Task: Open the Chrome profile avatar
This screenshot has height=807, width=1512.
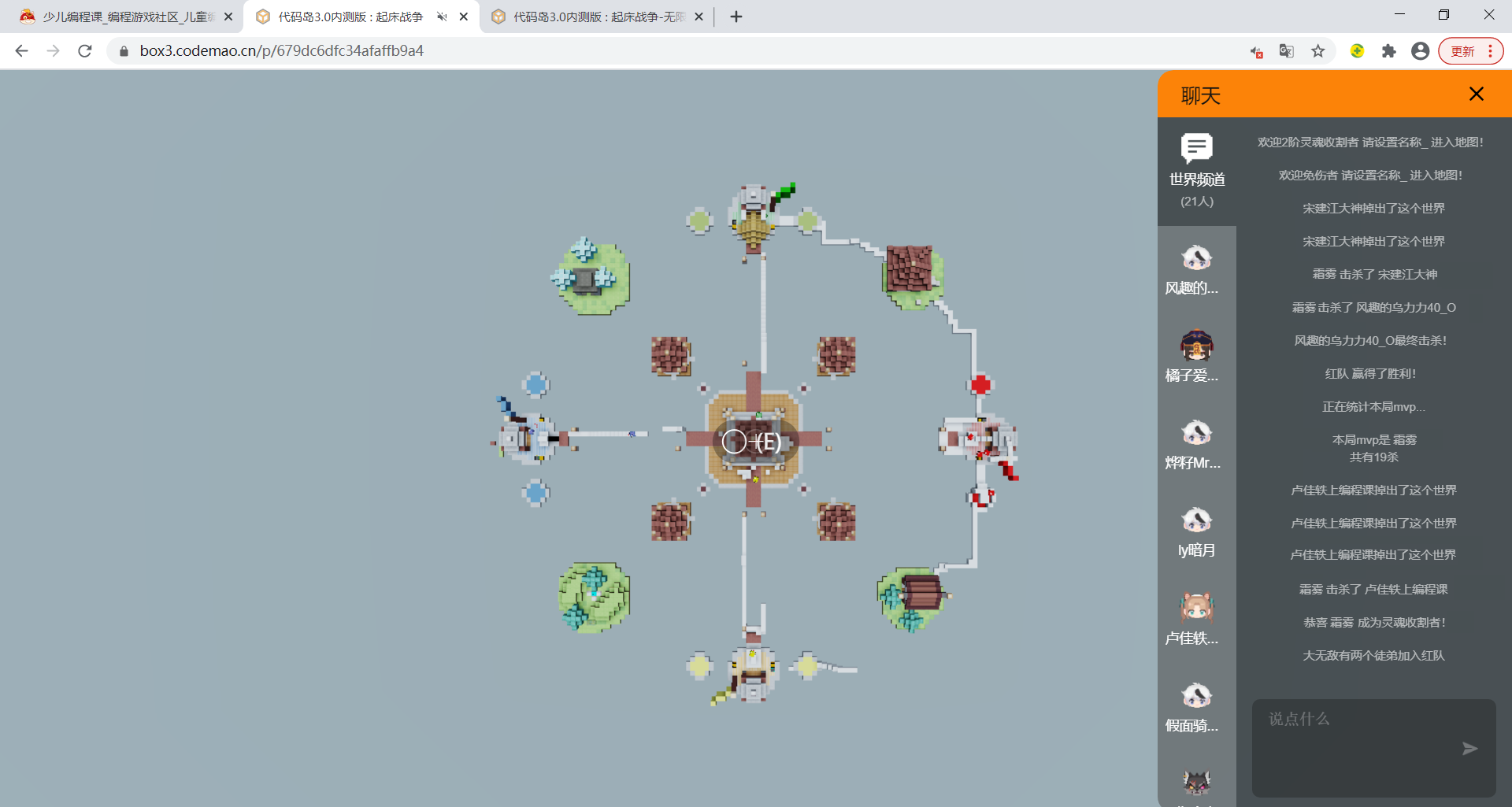Action: coord(1420,51)
